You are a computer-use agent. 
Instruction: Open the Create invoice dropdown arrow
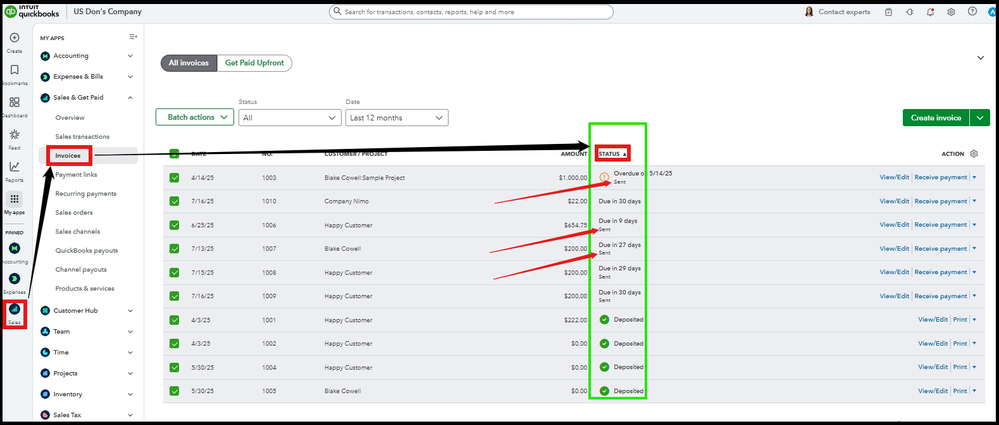point(980,117)
